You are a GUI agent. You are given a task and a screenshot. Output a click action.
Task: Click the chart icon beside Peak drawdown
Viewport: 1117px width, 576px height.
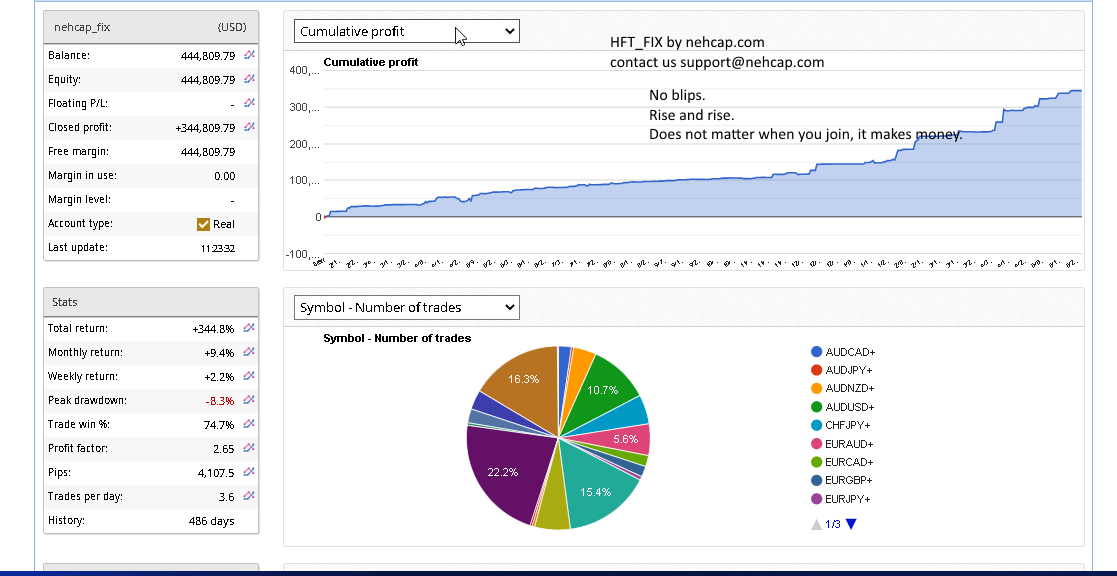tap(250, 400)
